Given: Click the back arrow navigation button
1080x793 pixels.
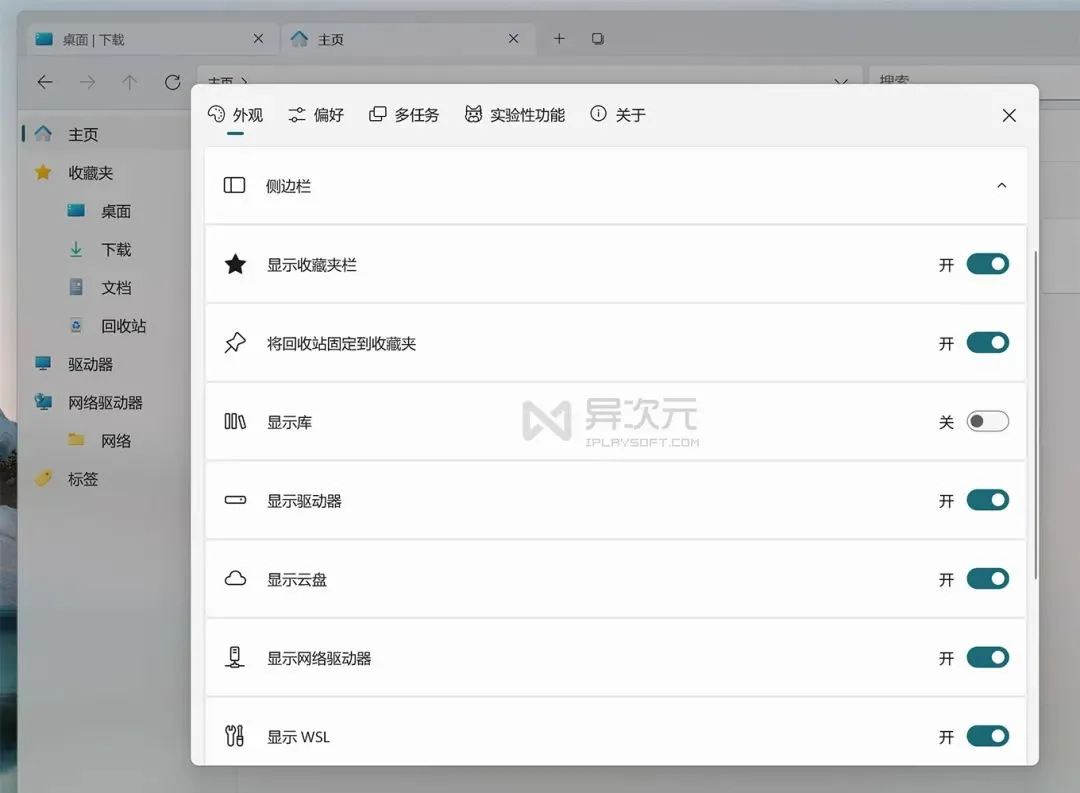Looking at the screenshot, I should (x=45, y=83).
